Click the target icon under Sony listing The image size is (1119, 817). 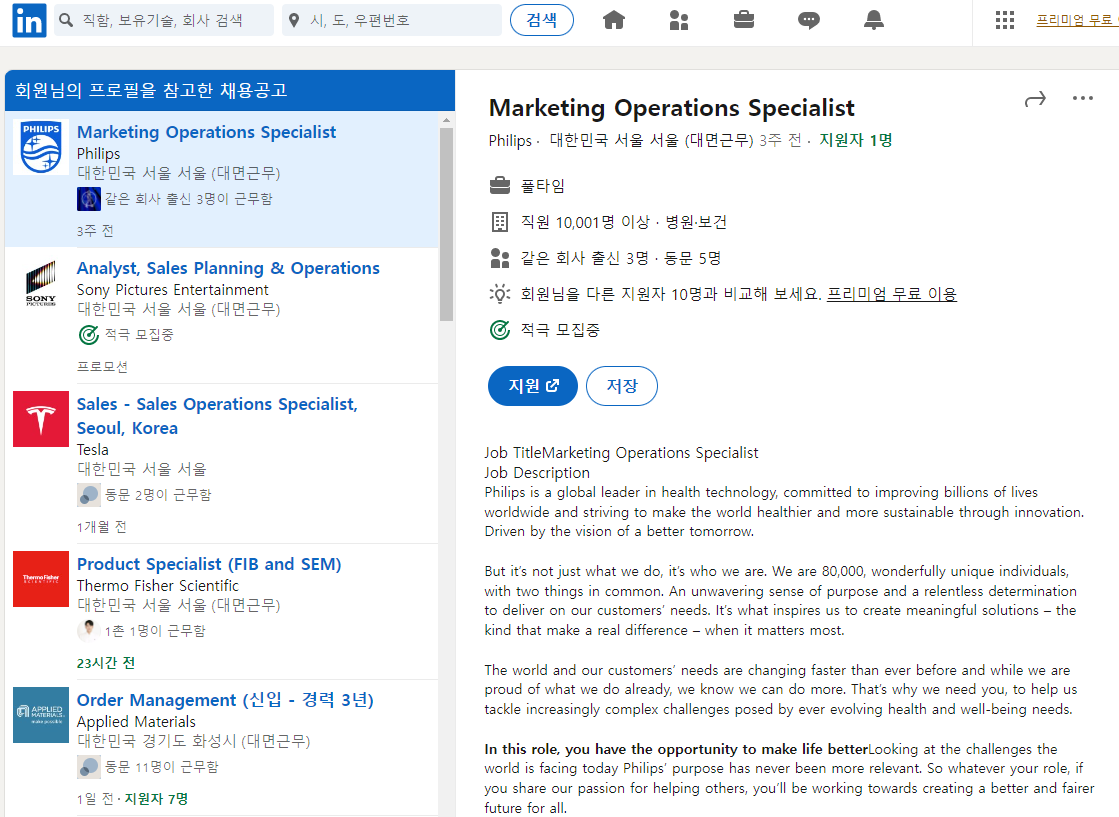click(x=88, y=335)
